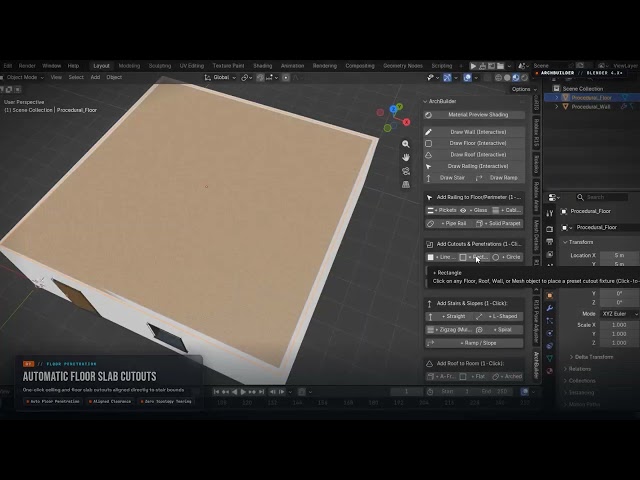Open the Particles properties icon
This screenshot has width=640, height=480.
(x=550, y=320)
